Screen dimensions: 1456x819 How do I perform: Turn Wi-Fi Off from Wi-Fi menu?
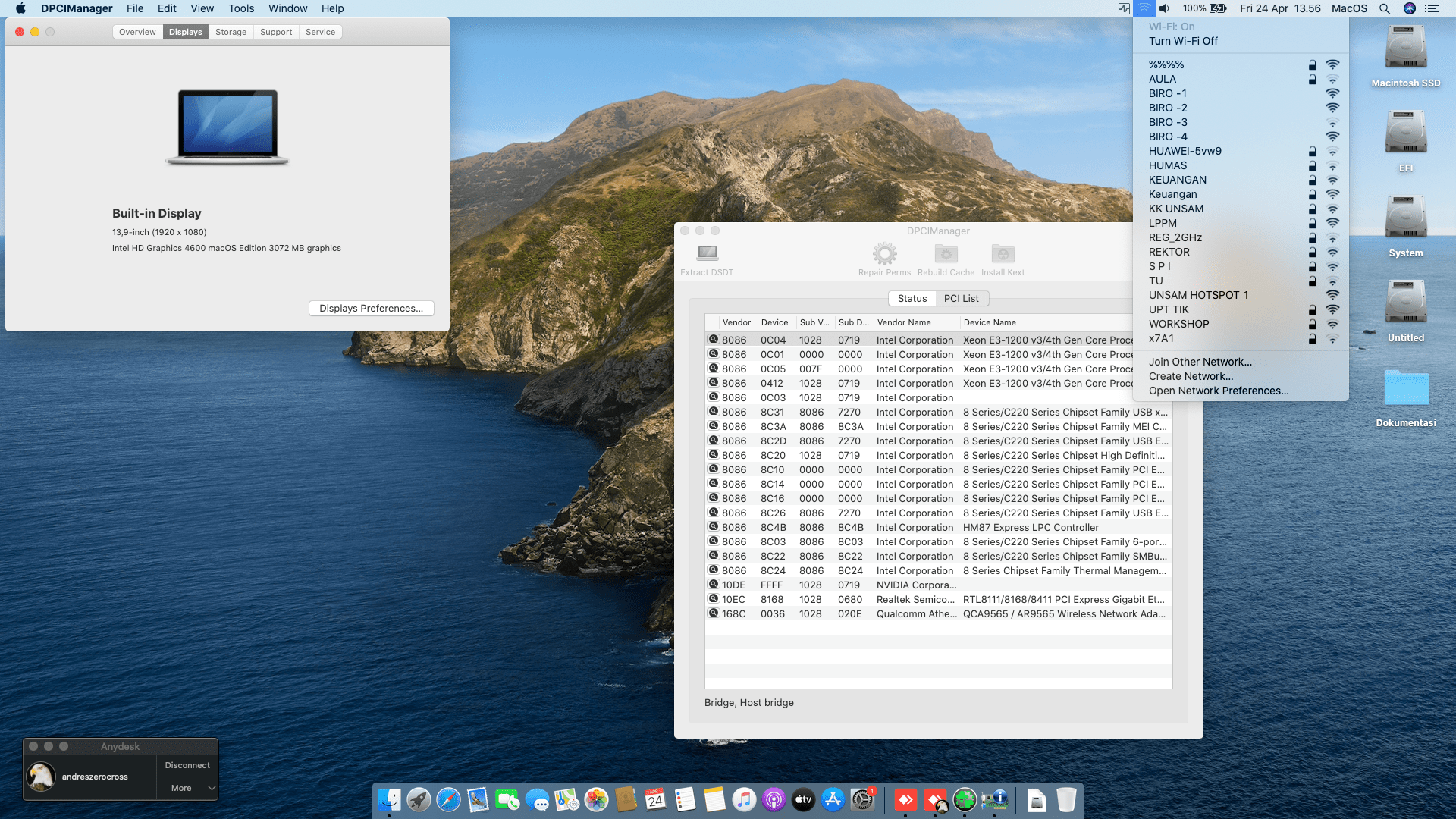point(1183,41)
